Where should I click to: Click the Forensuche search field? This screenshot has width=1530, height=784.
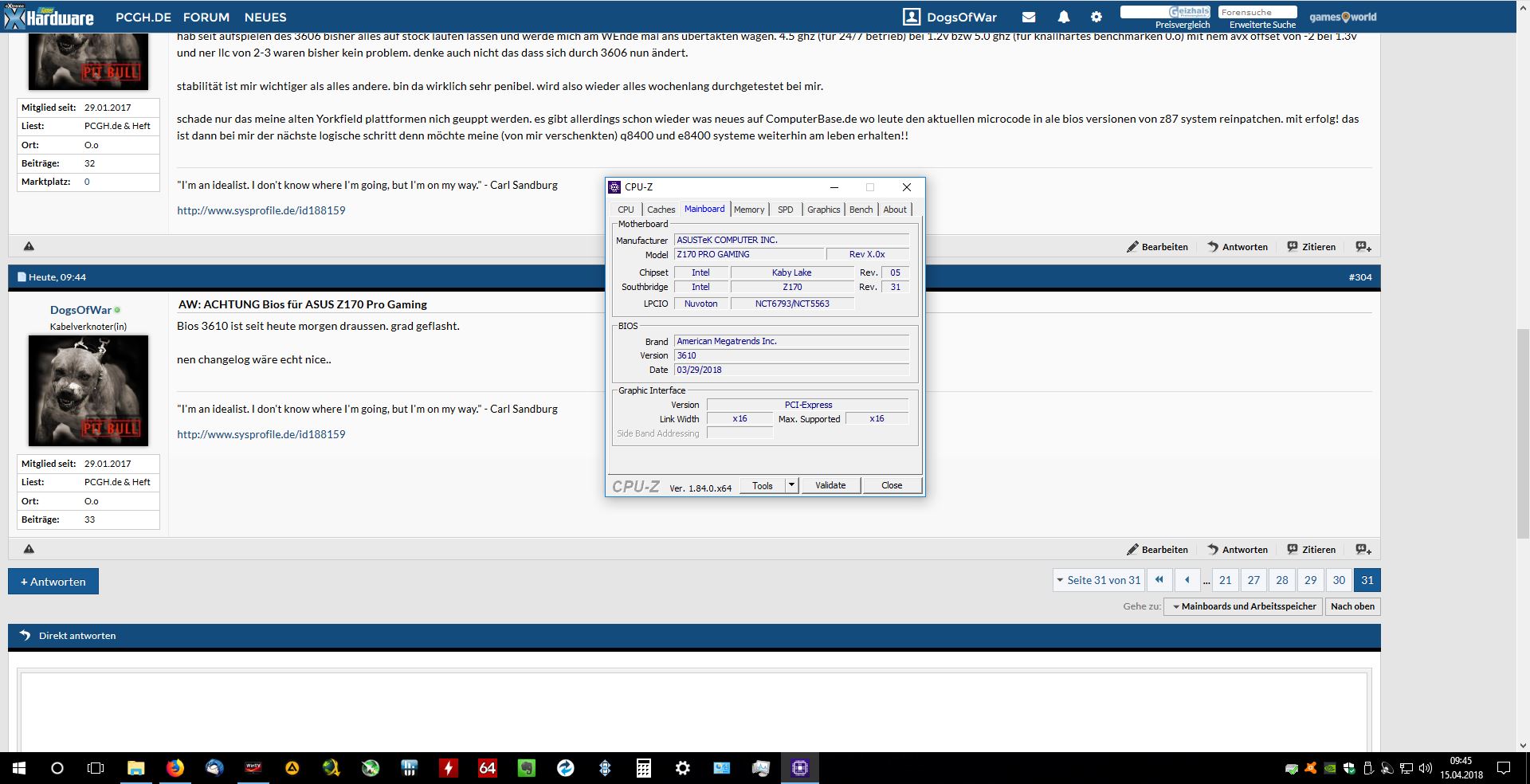(x=1257, y=12)
